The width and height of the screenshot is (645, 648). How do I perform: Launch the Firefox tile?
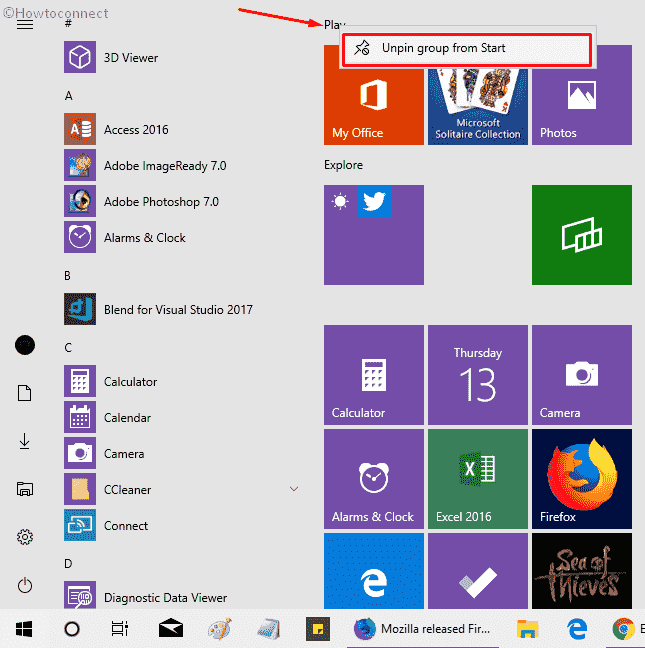pyautogui.click(x=582, y=479)
